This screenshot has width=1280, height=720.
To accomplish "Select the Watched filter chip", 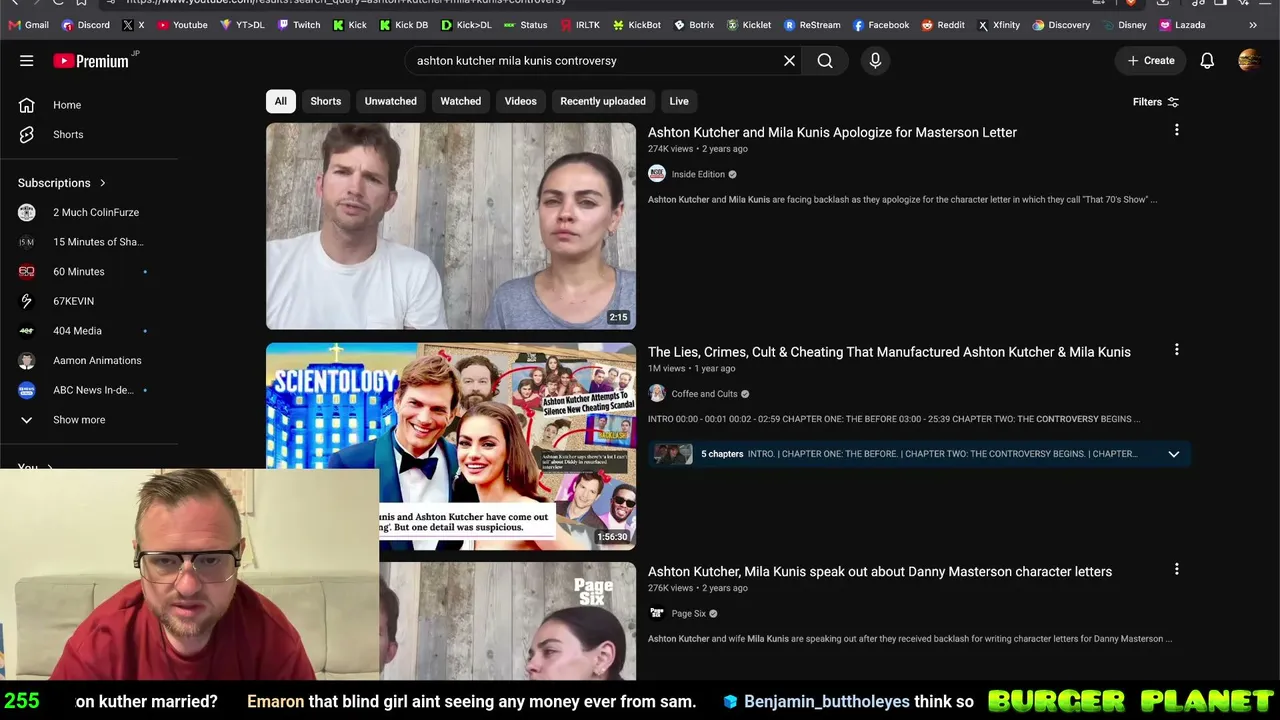I will (461, 101).
